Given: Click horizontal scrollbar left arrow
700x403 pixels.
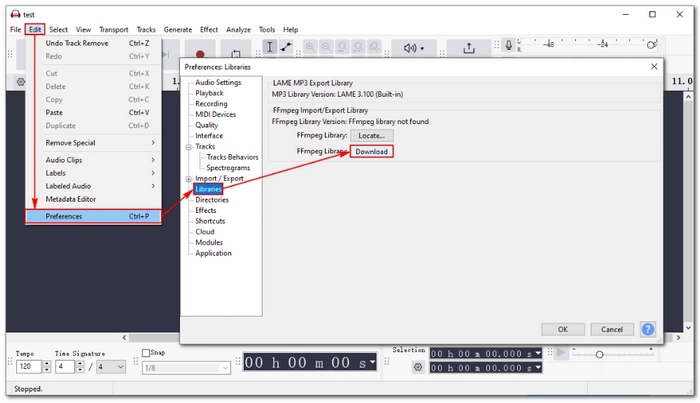Looking at the screenshot, I should (125, 337).
